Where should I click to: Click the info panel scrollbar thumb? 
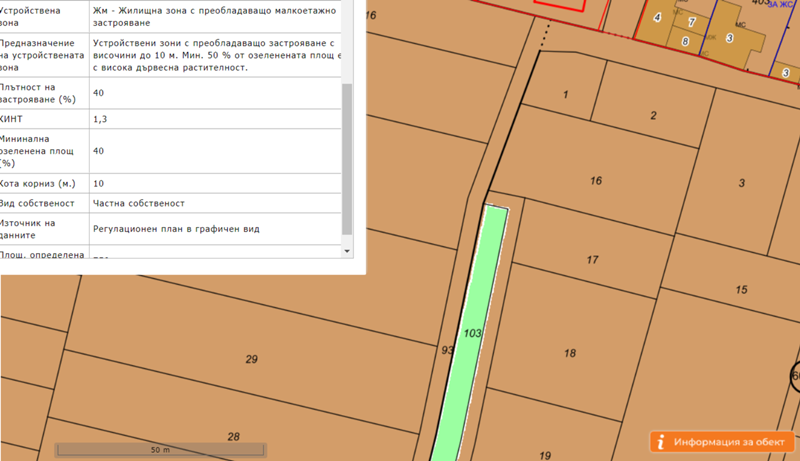(347, 158)
